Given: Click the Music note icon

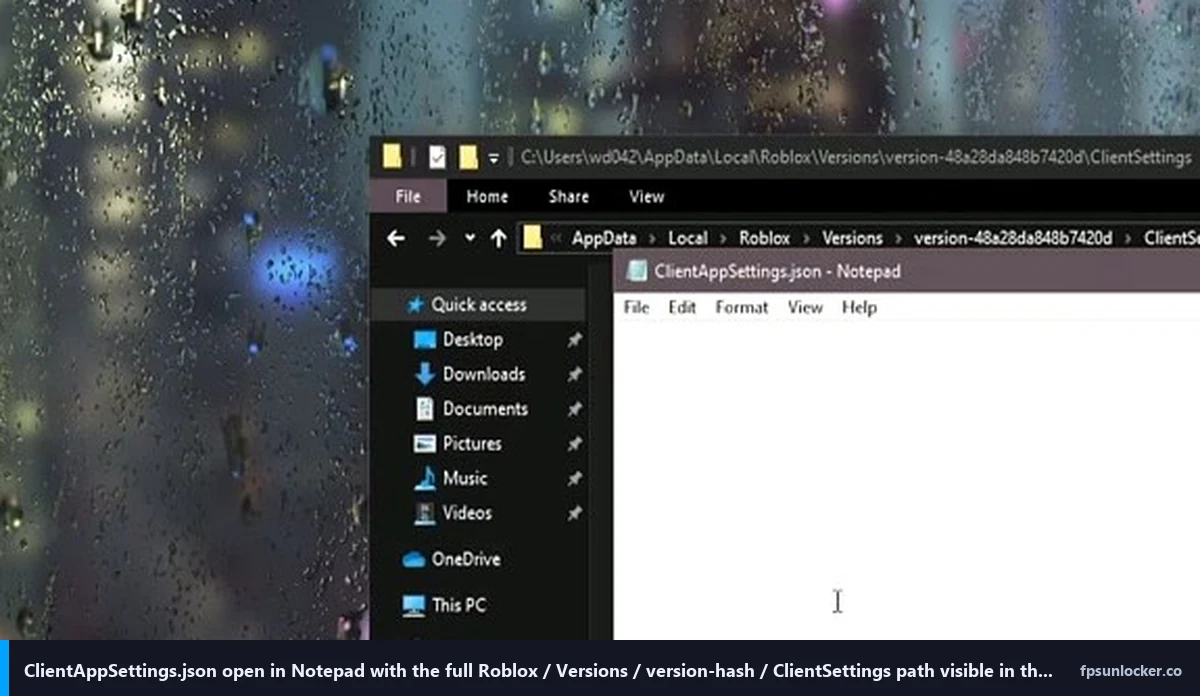Looking at the screenshot, I should tap(425, 478).
